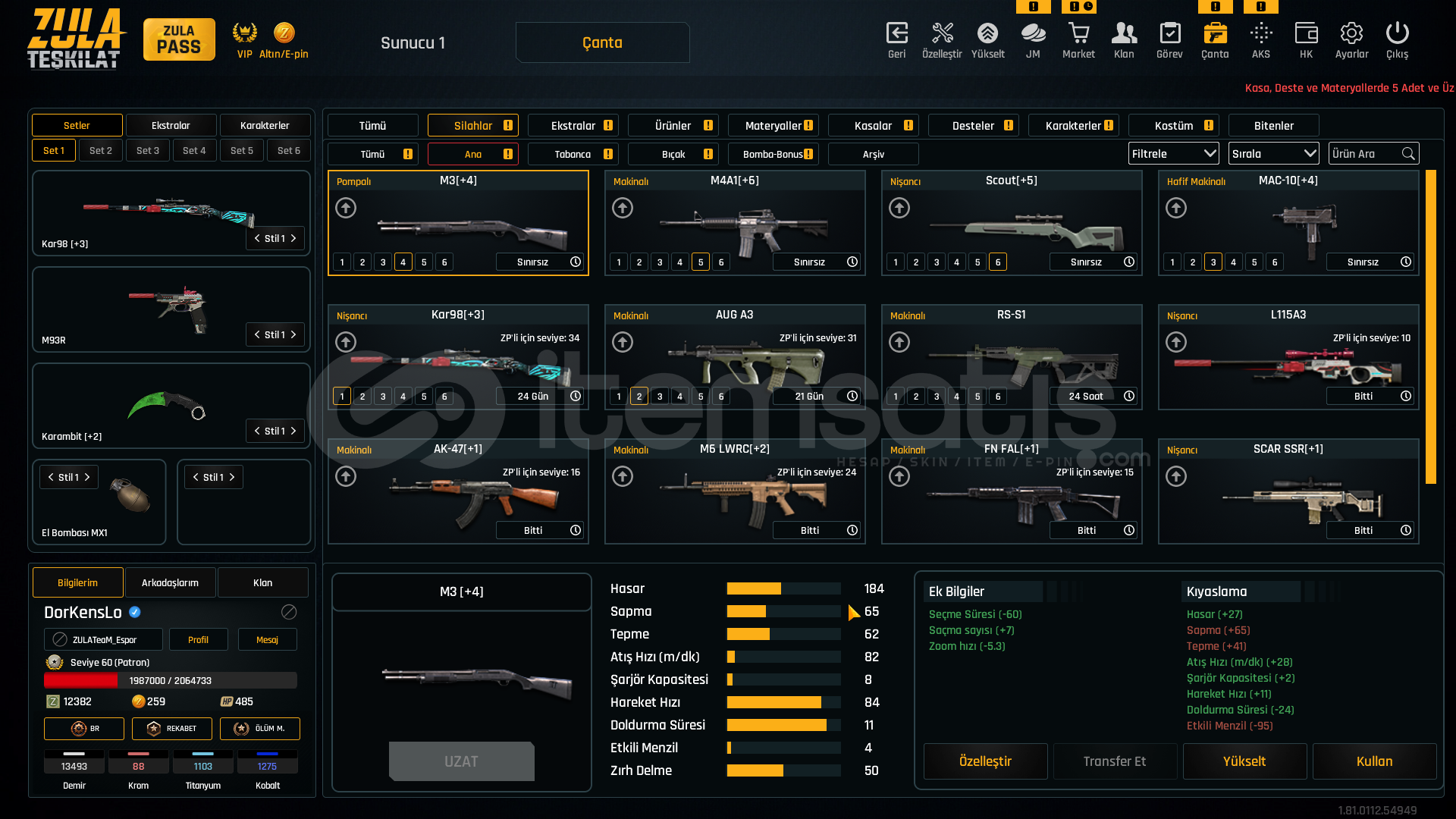Open the Görev tasks icon
Viewport: 1456px width, 819px height.
pyautogui.click(x=1169, y=33)
